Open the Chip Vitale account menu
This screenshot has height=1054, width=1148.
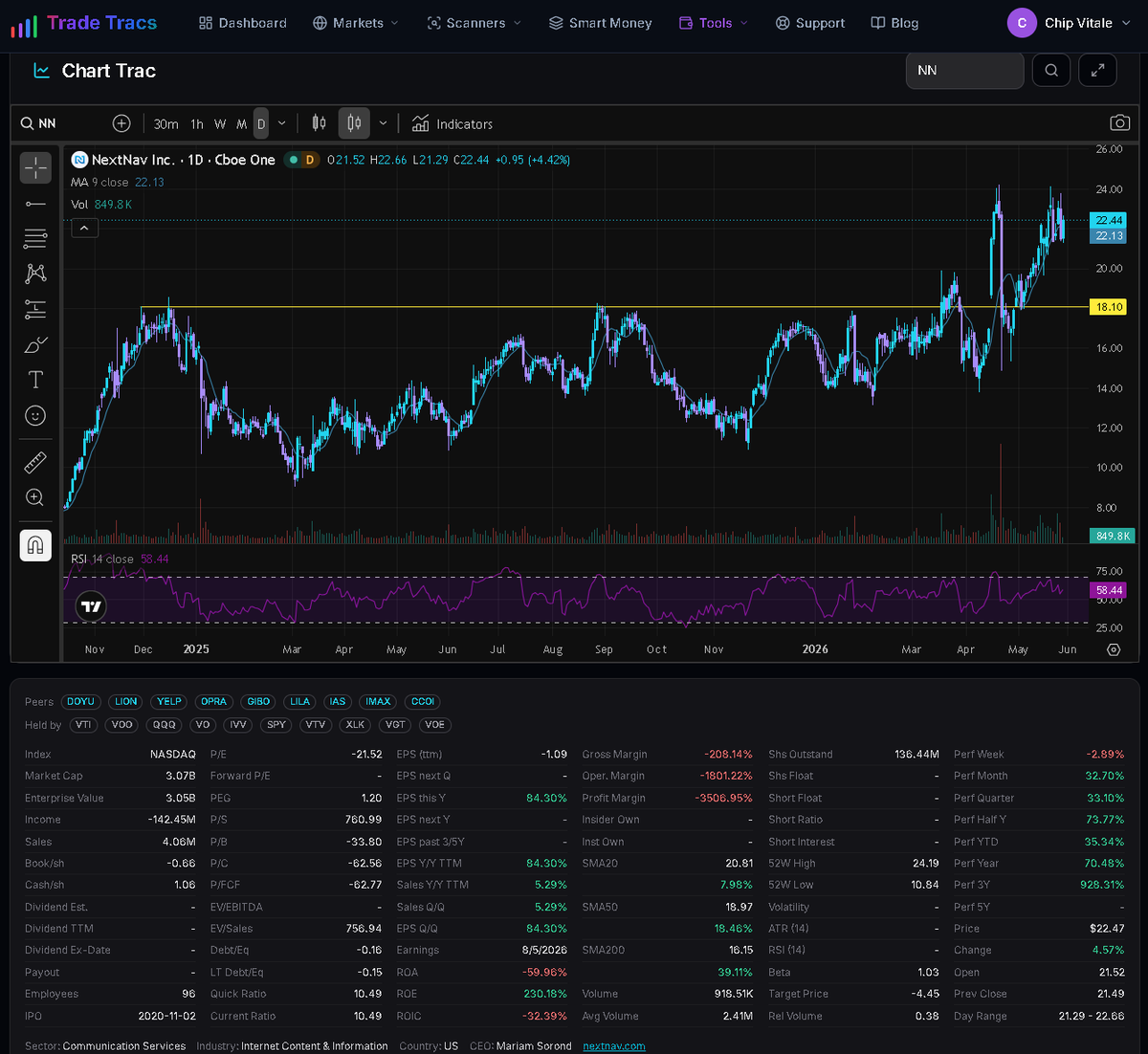pyautogui.click(x=1070, y=23)
